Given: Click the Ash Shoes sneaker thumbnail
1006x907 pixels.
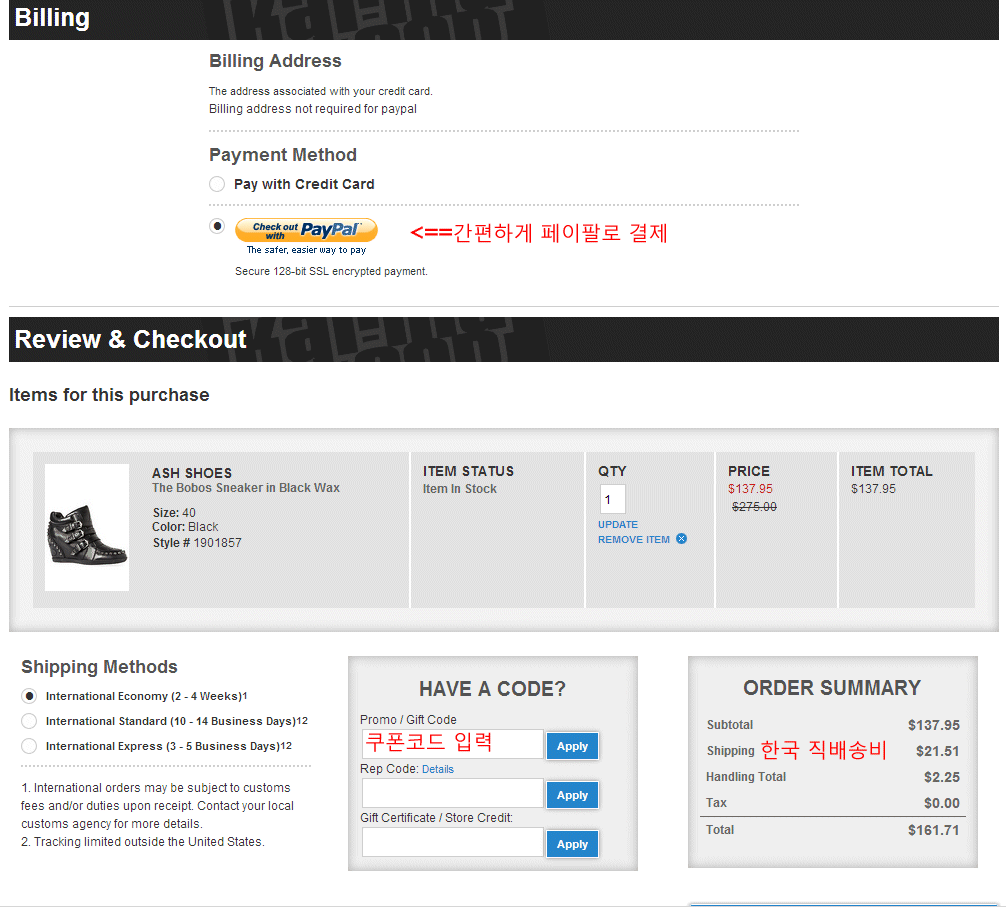Looking at the screenshot, I should pos(87,527).
